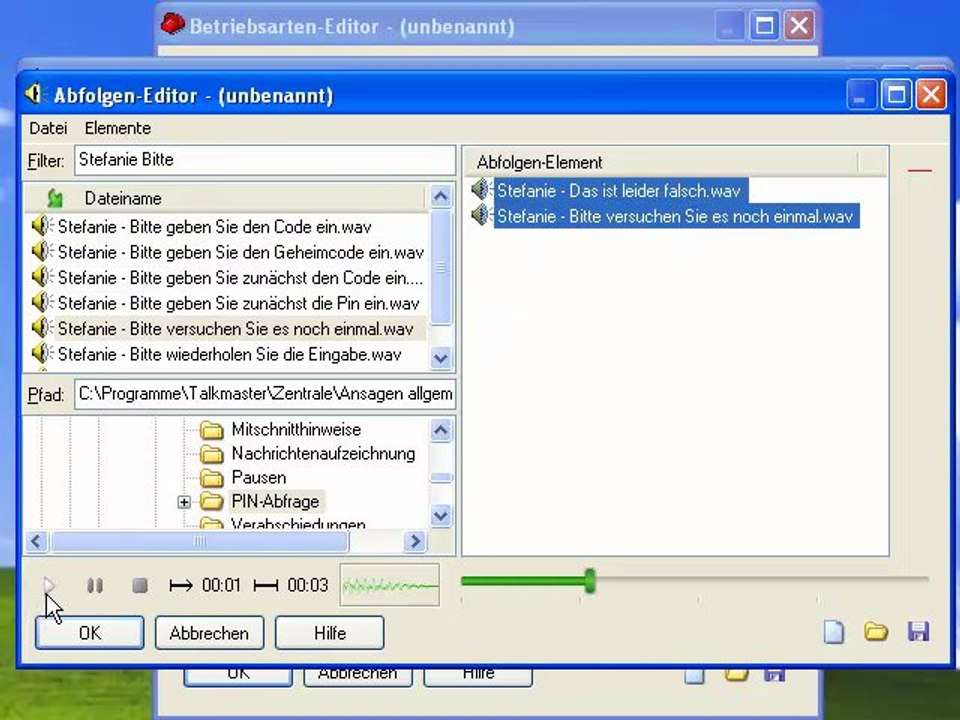Select the Nachrichtenaufzeichnung folder label

click(323, 454)
